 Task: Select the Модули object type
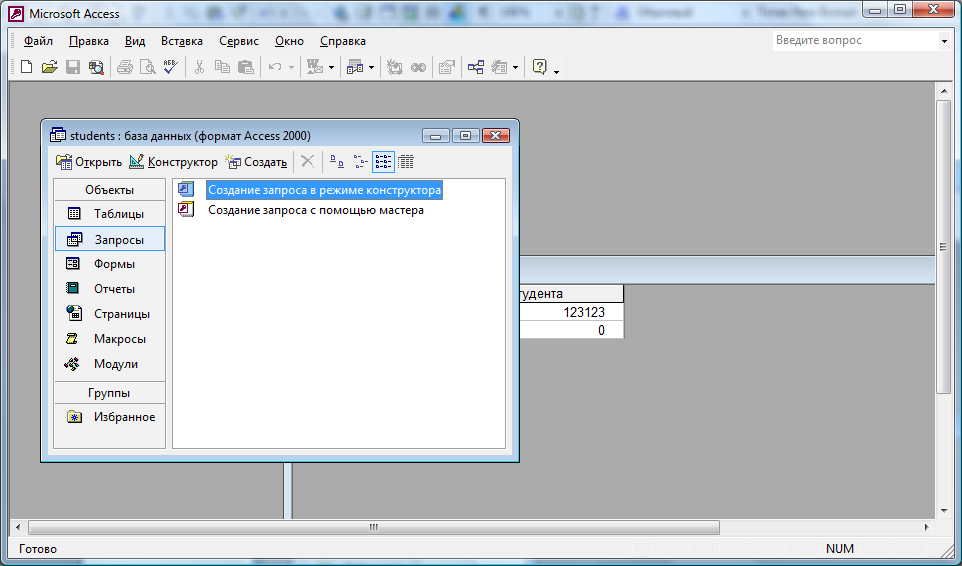pos(110,364)
